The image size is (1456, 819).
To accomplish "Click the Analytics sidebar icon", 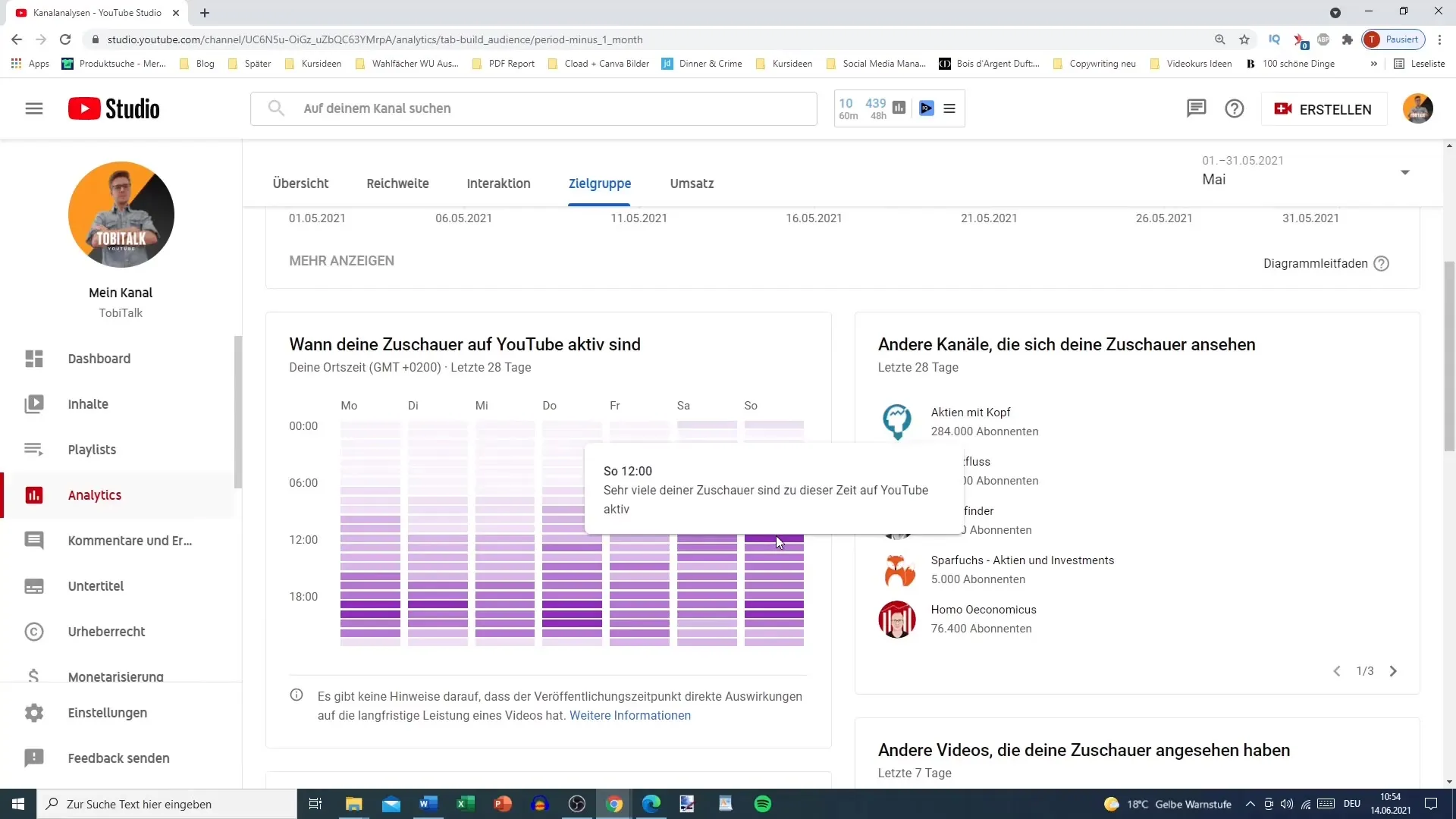I will point(34,495).
